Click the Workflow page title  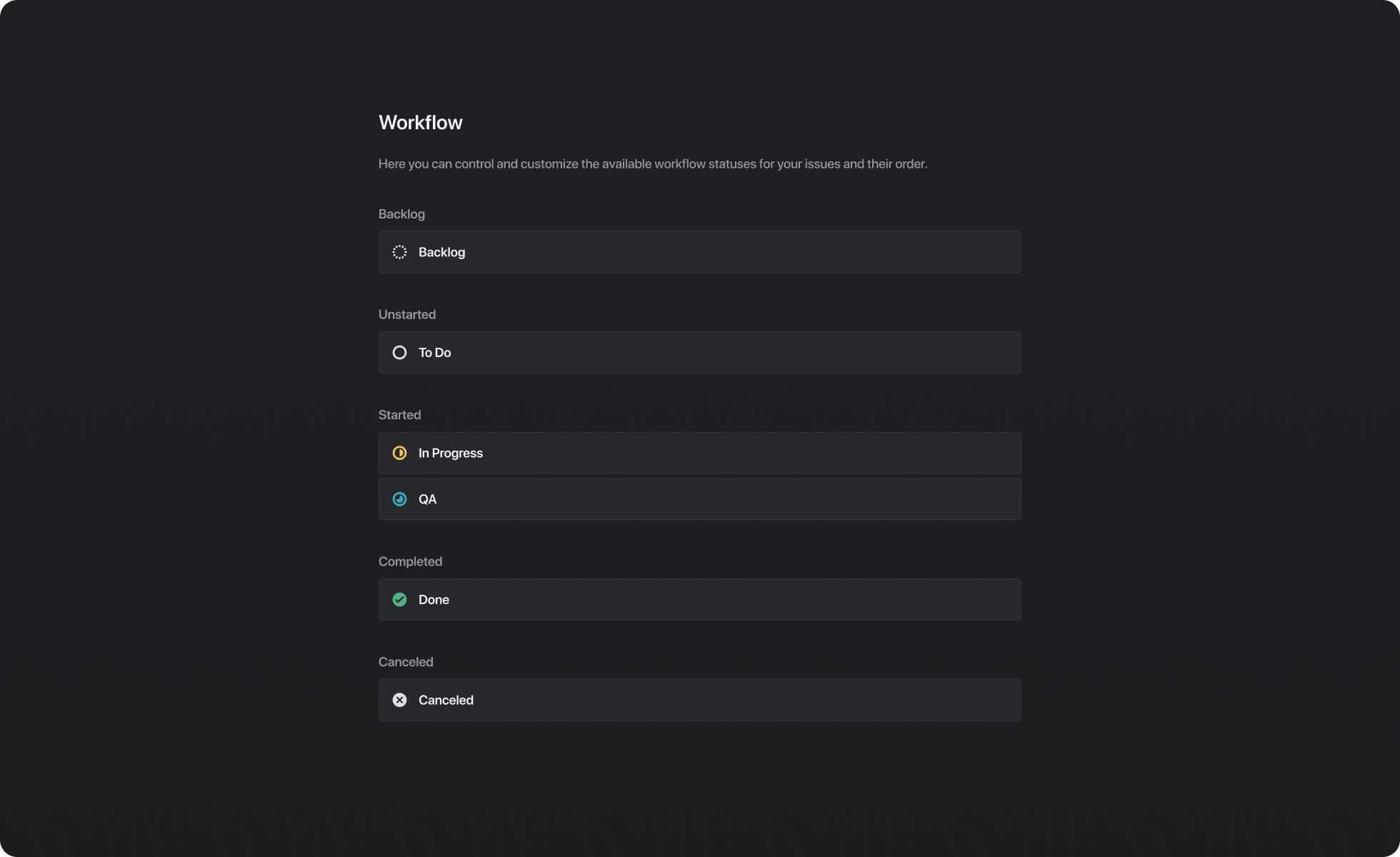420,122
